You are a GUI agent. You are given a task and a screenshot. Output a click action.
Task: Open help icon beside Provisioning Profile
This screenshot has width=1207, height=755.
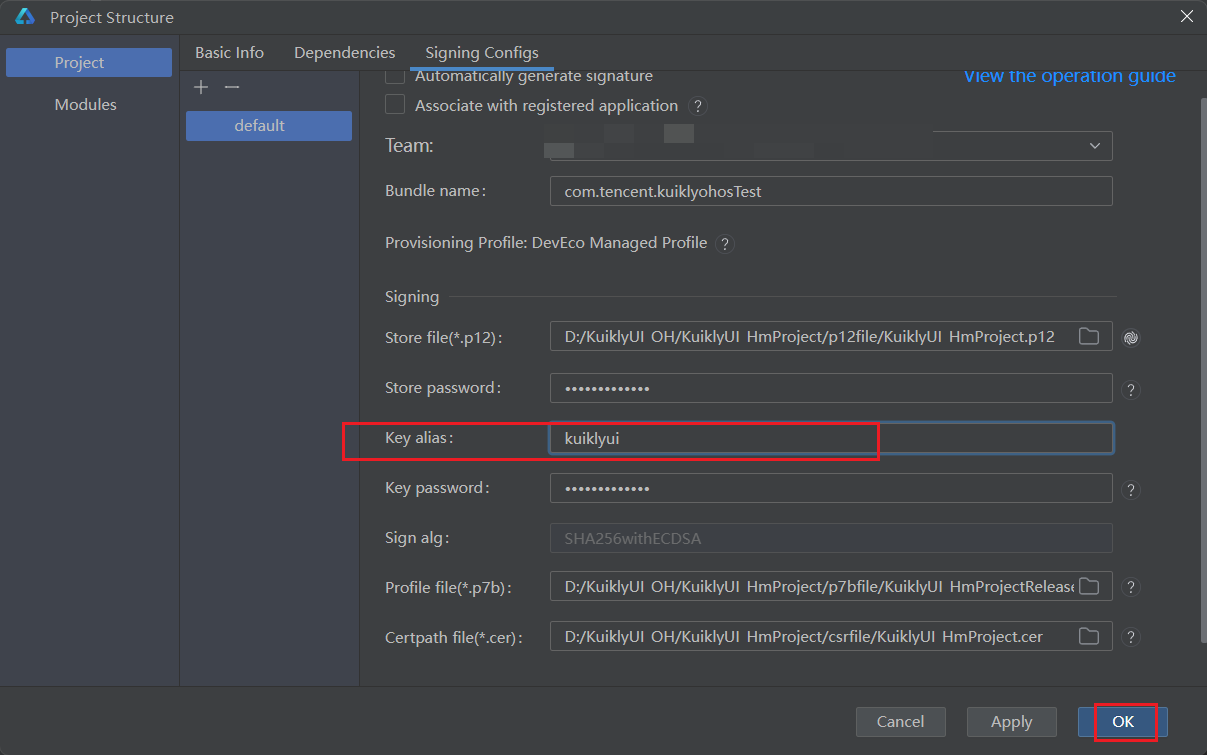[x=725, y=243]
